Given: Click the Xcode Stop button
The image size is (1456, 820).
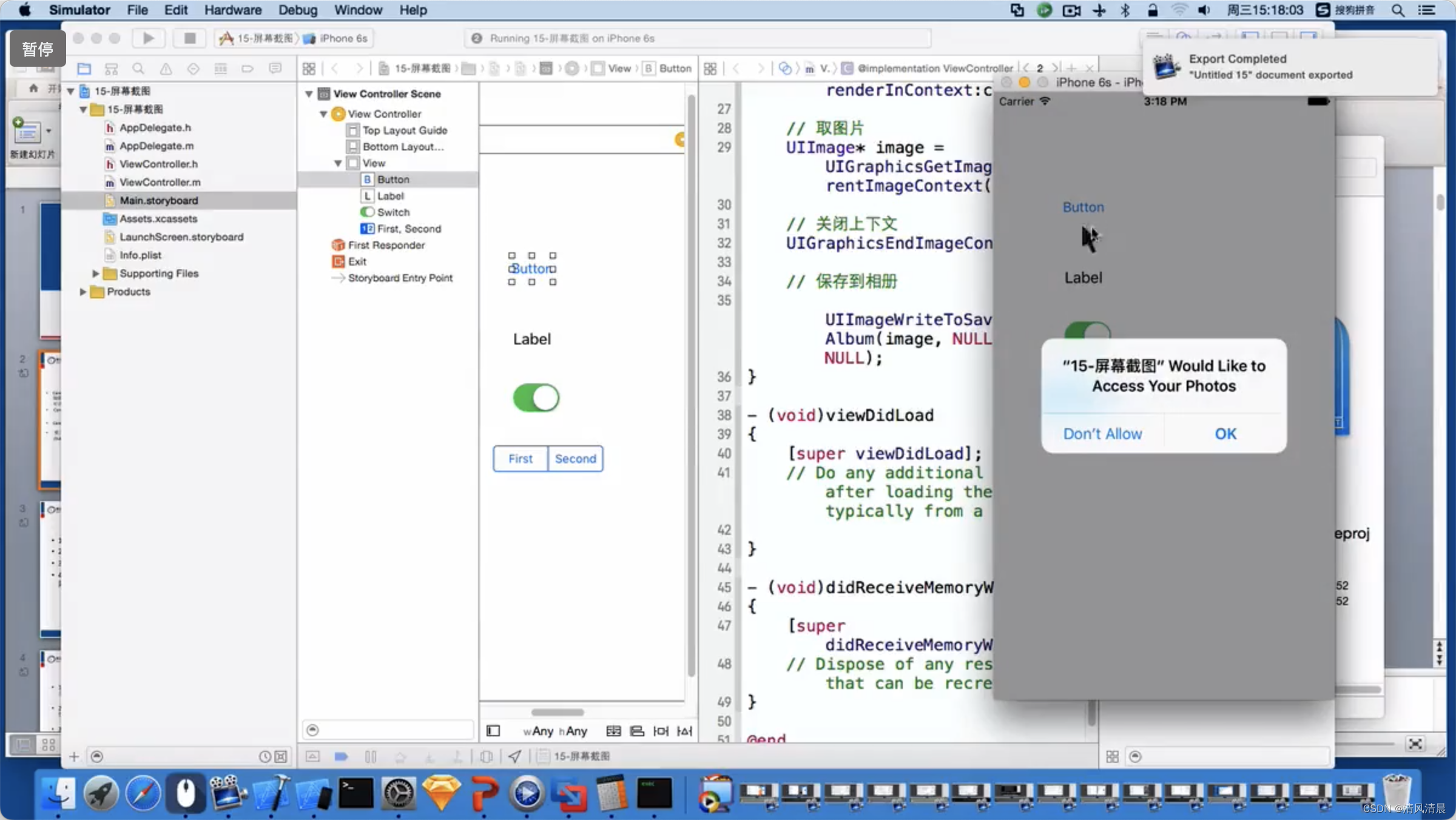Looking at the screenshot, I should tap(189, 38).
